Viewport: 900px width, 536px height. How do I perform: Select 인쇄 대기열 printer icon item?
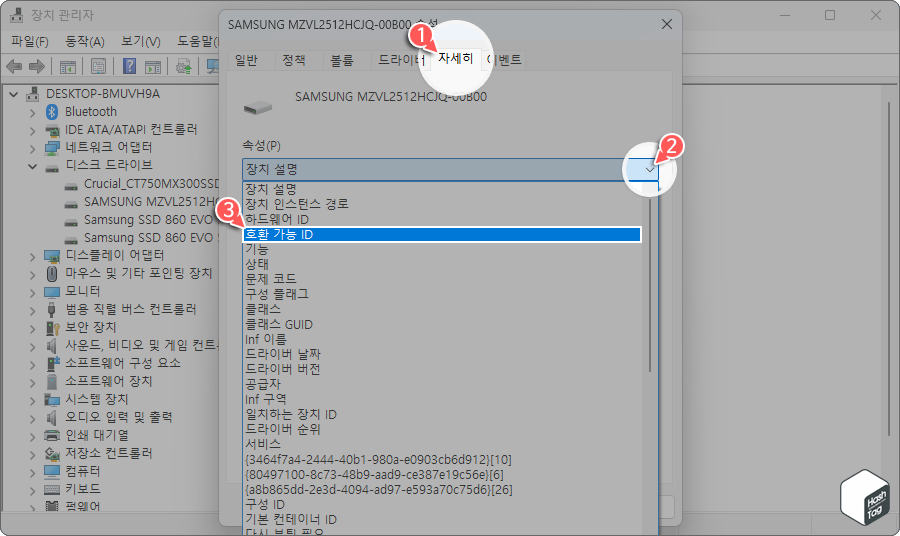point(52,436)
